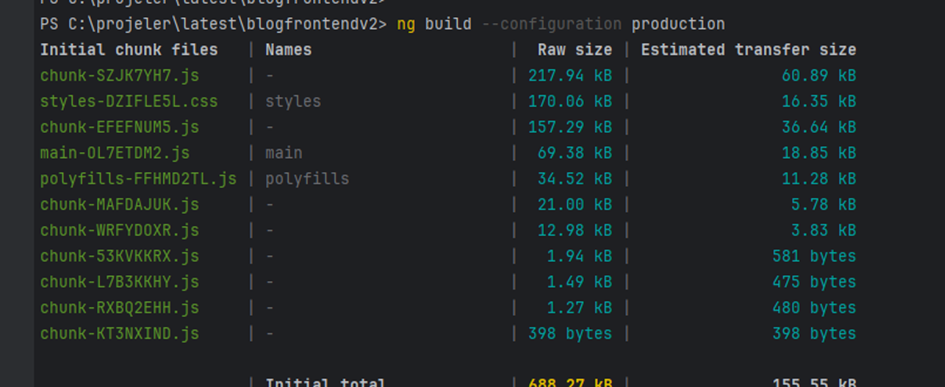
Task: Click raw size value 170.06 kB
Action: coord(570,102)
